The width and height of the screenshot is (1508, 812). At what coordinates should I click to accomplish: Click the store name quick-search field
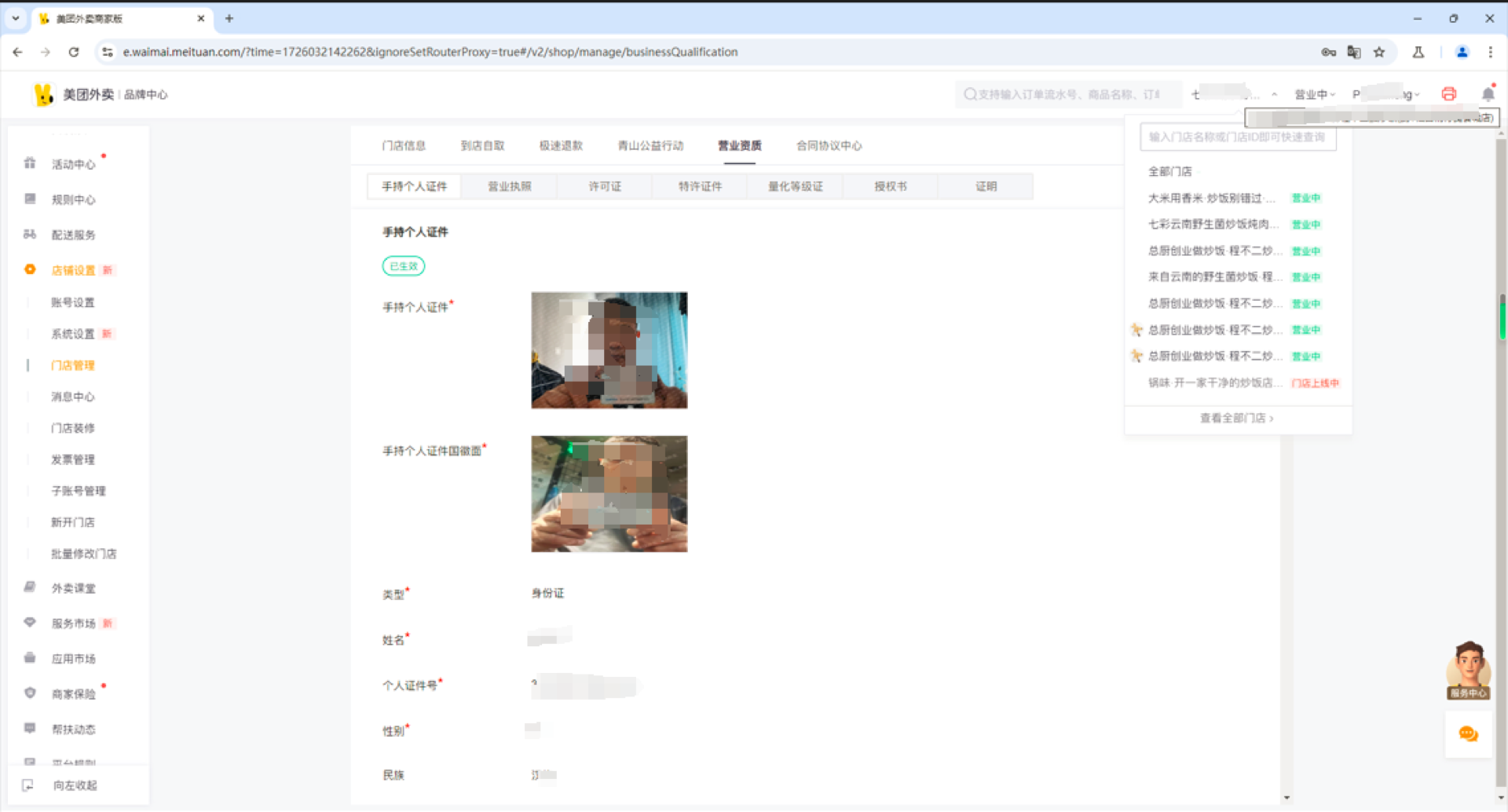1238,137
